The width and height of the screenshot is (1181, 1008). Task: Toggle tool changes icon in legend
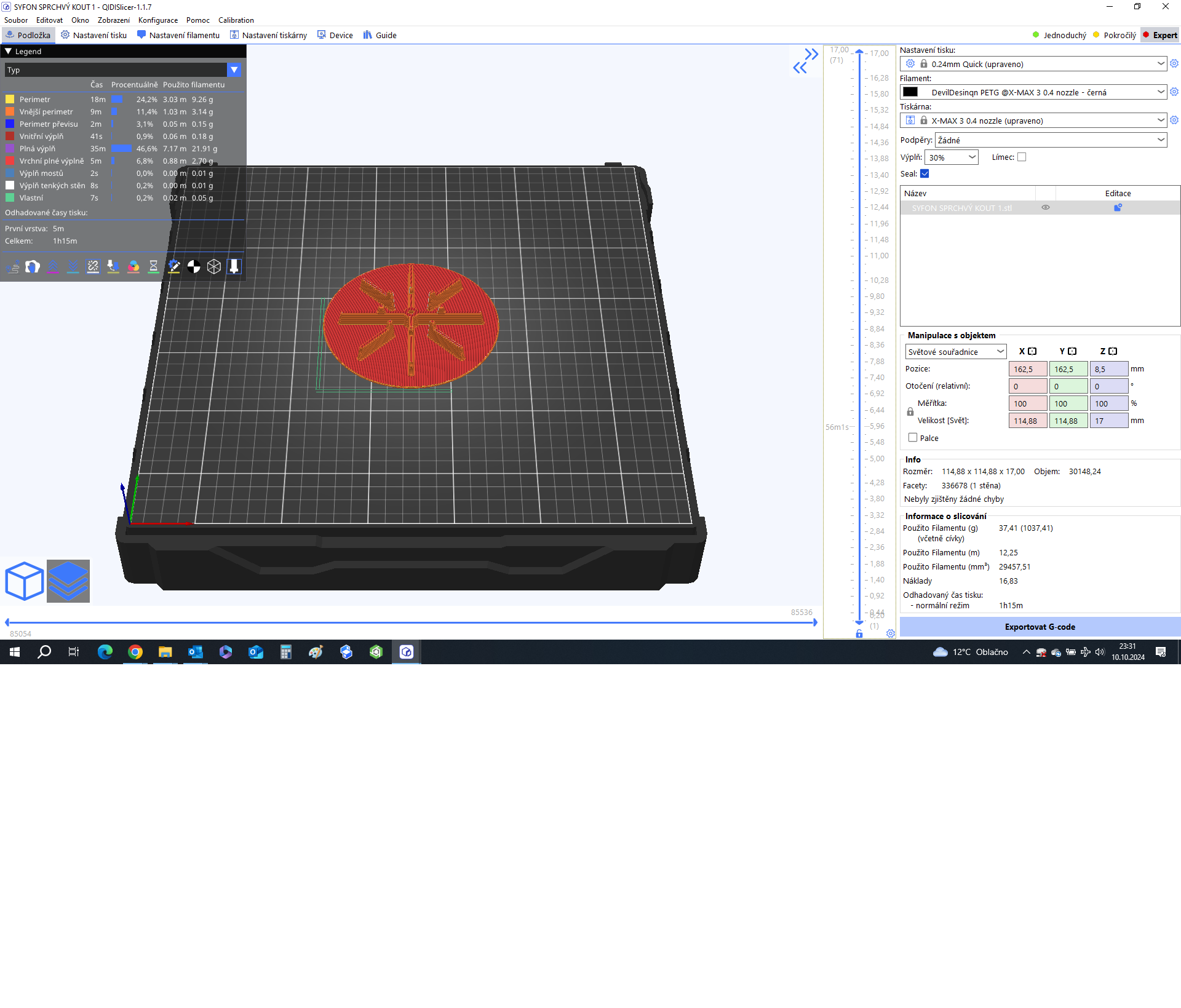coord(113,267)
